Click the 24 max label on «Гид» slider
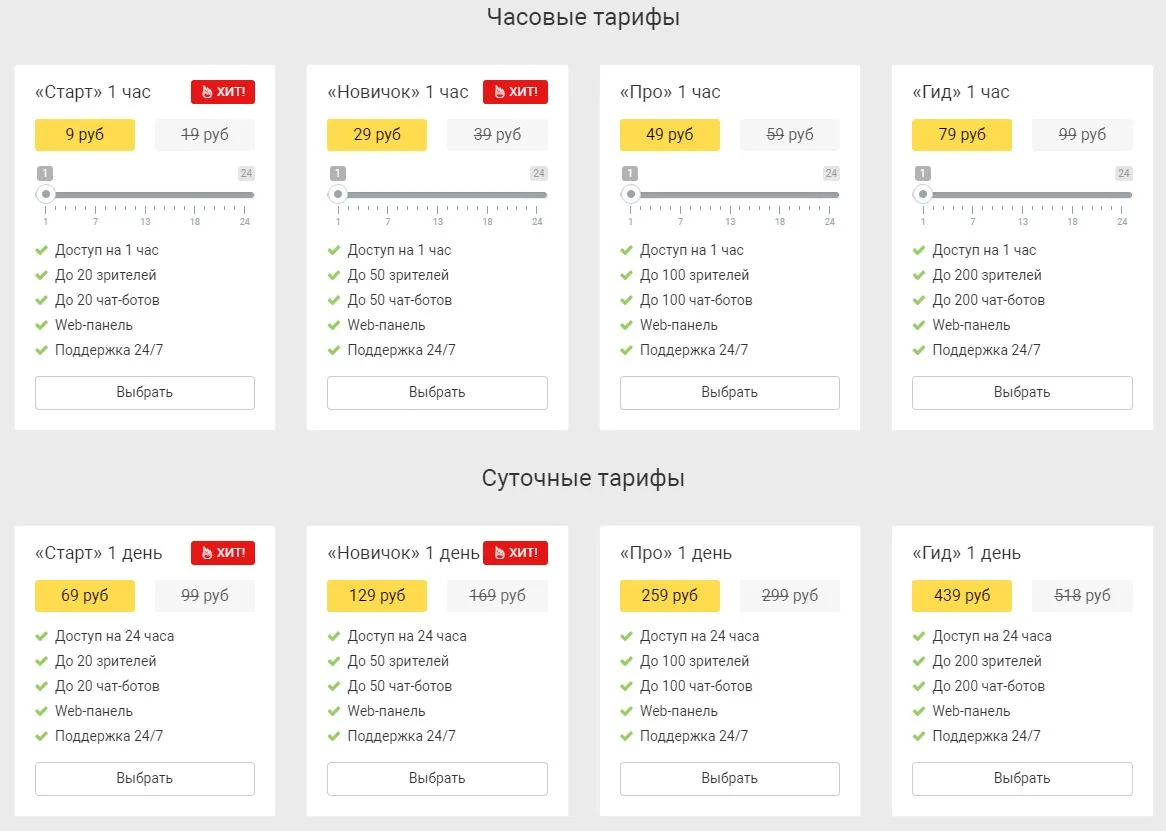 click(x=1123, y=173)
